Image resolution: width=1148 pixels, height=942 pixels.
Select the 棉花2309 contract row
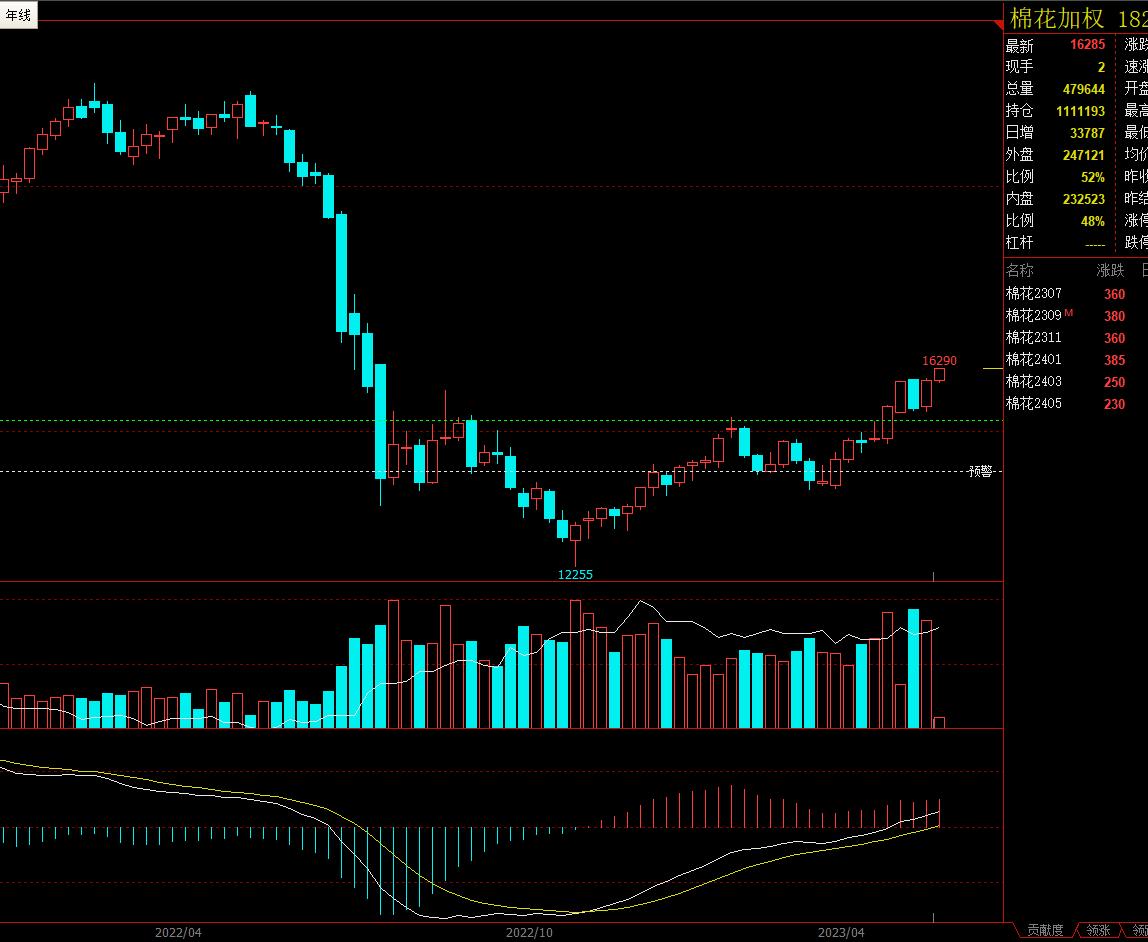1075,315
